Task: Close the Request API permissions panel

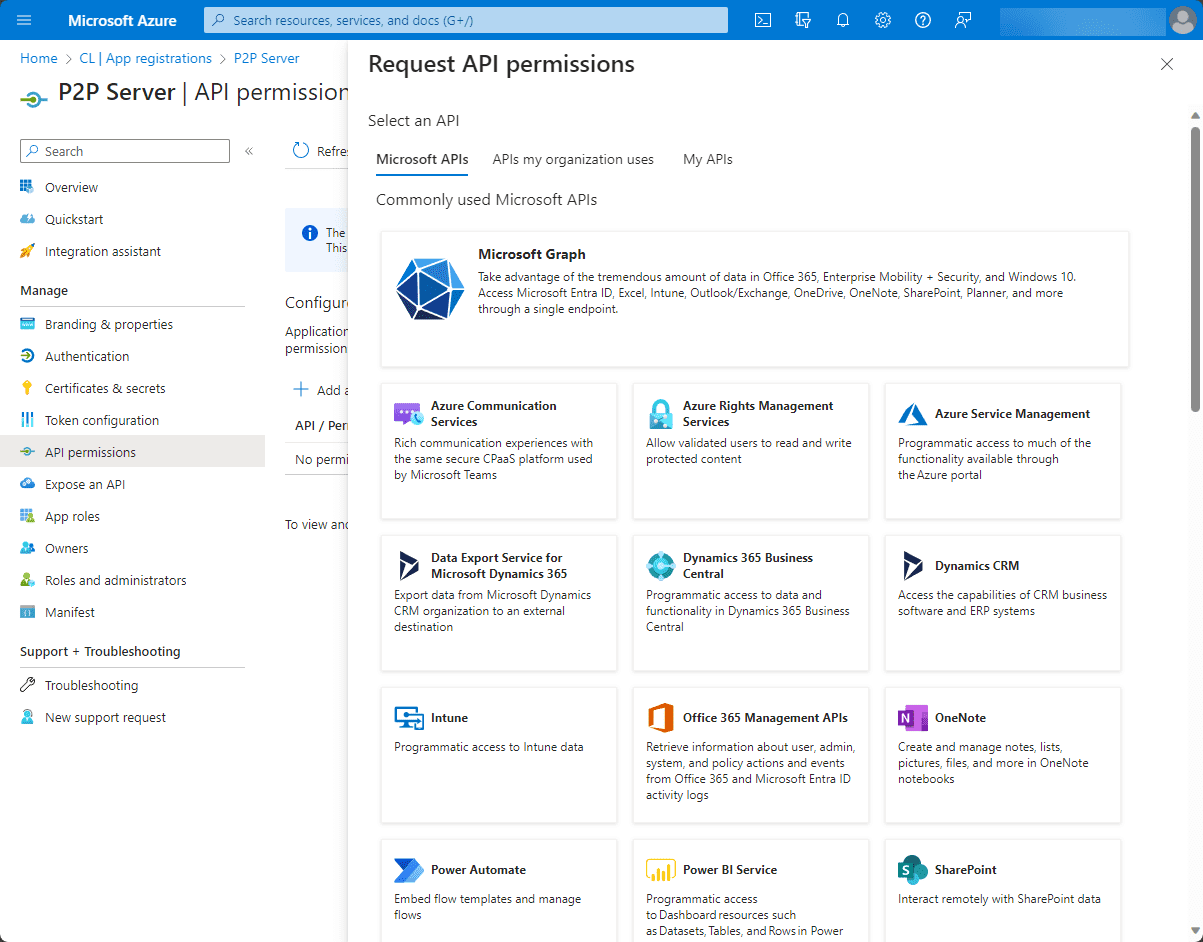Action: tap(1166, 64)
